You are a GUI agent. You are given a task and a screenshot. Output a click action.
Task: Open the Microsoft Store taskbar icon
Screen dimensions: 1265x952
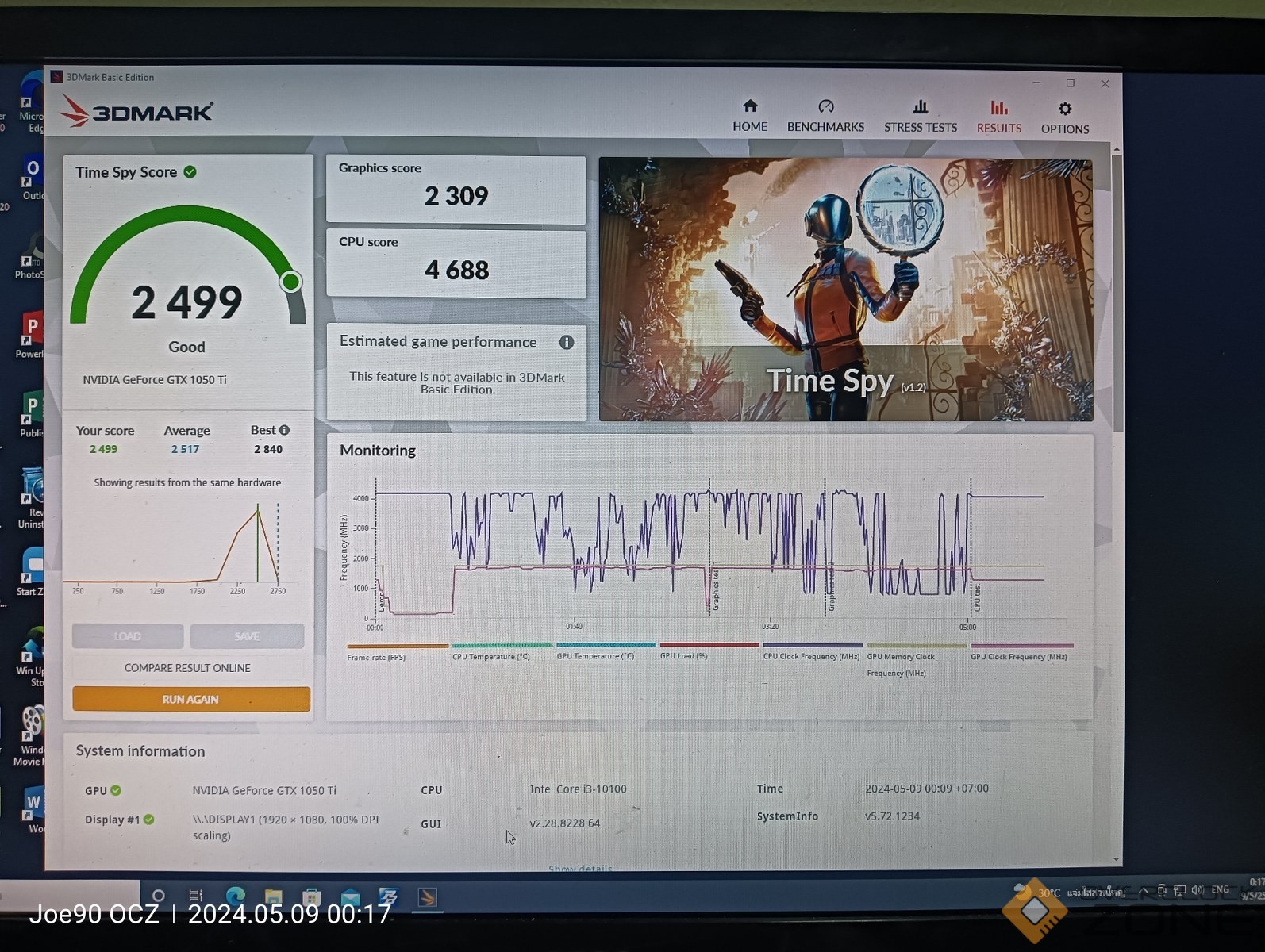311,897
